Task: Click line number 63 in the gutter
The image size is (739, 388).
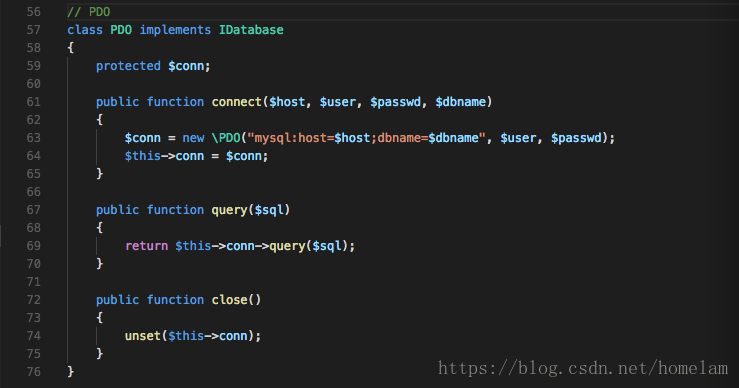Action: (x=33, y=138)
